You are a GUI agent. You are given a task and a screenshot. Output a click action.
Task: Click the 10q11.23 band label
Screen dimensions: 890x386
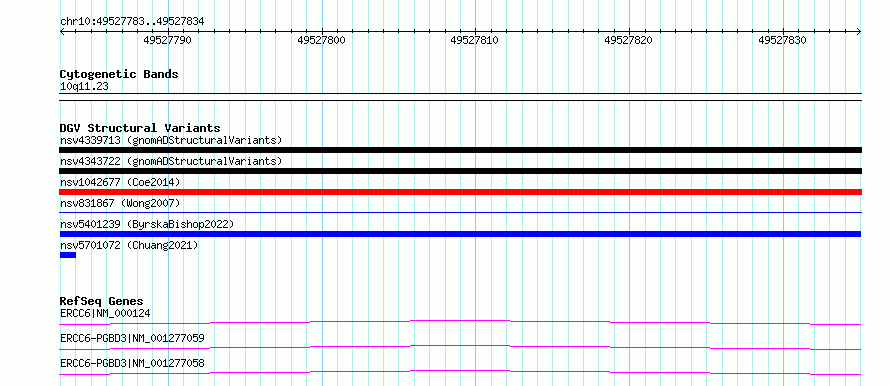tap(84, 87)
